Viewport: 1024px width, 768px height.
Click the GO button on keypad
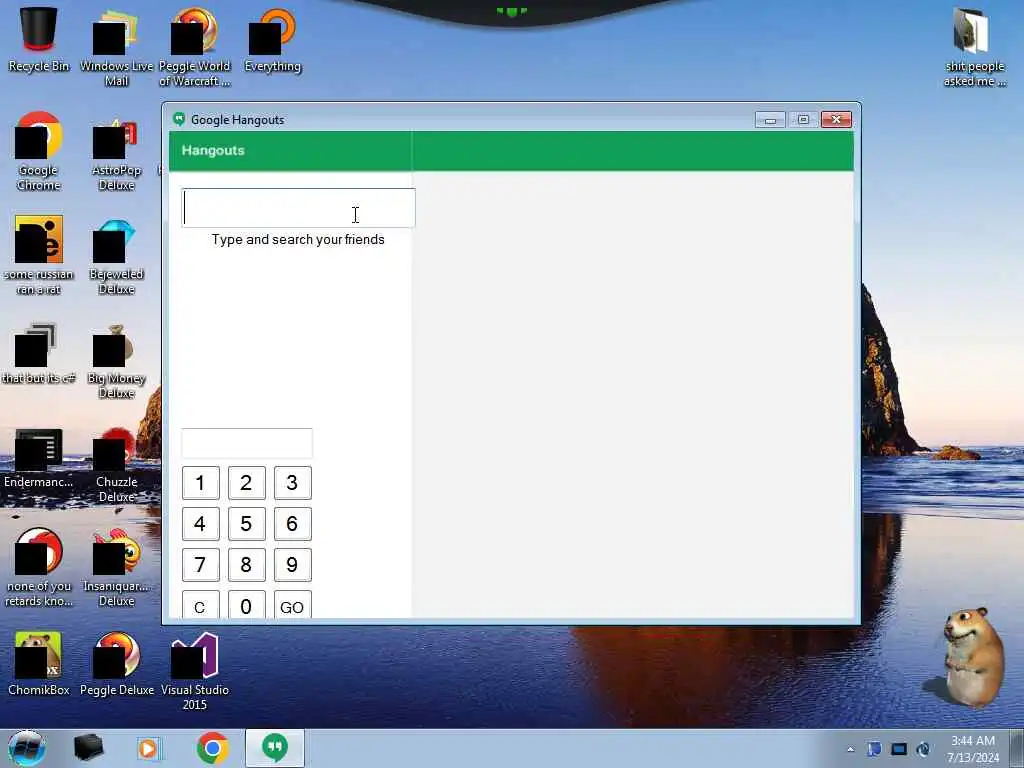[292, 605]
